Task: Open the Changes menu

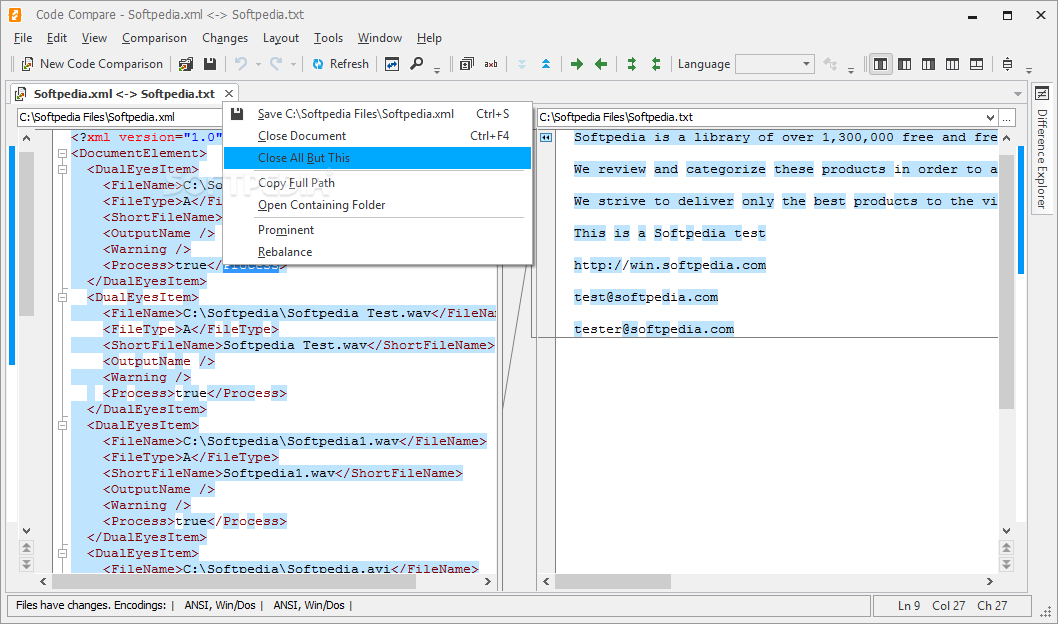Action: pyautogui.click(x=225, y=38)
